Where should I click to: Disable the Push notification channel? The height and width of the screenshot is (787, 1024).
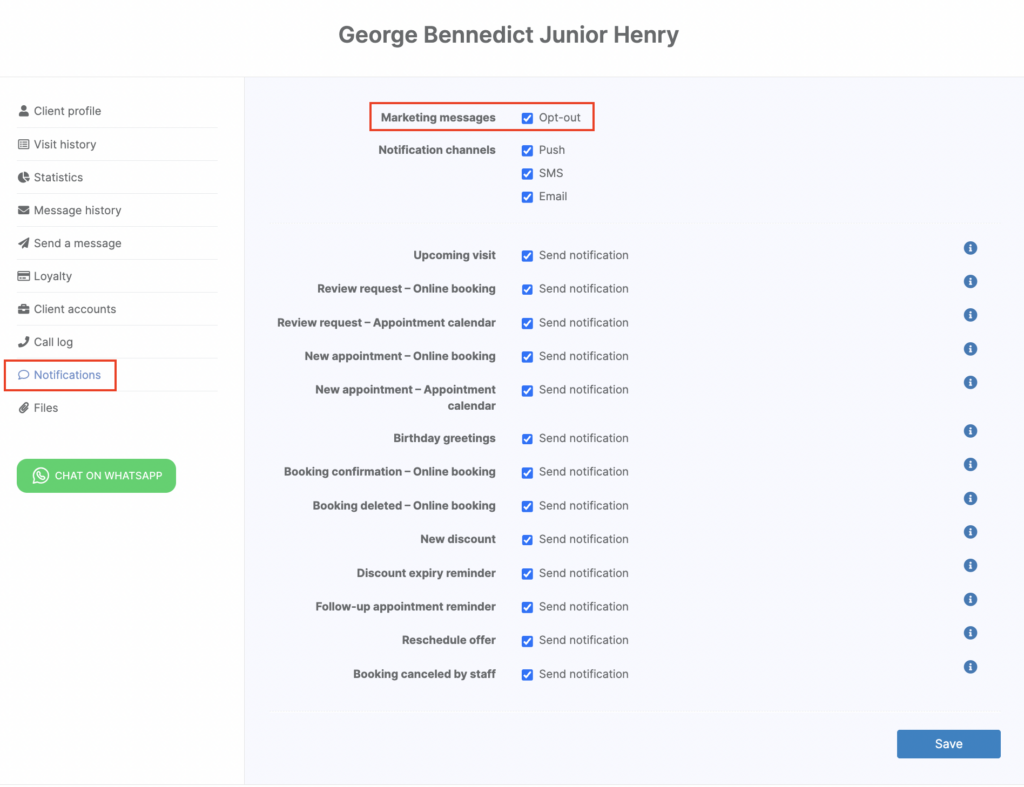[527, 151]
